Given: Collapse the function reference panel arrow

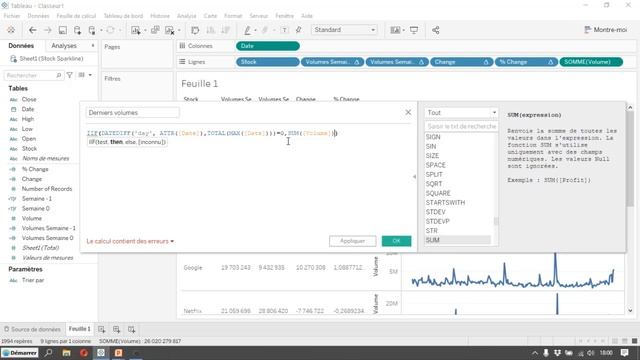Looking at the screenshot, I should click(x=414, y=177).
